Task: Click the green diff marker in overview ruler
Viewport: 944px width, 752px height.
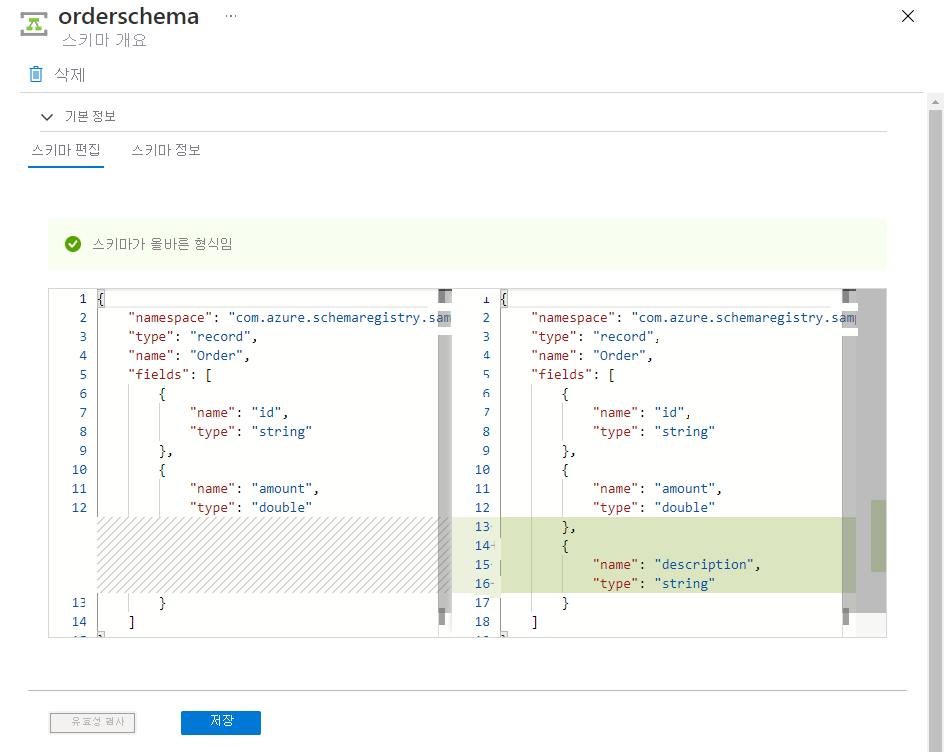Action: coord(878,535)
